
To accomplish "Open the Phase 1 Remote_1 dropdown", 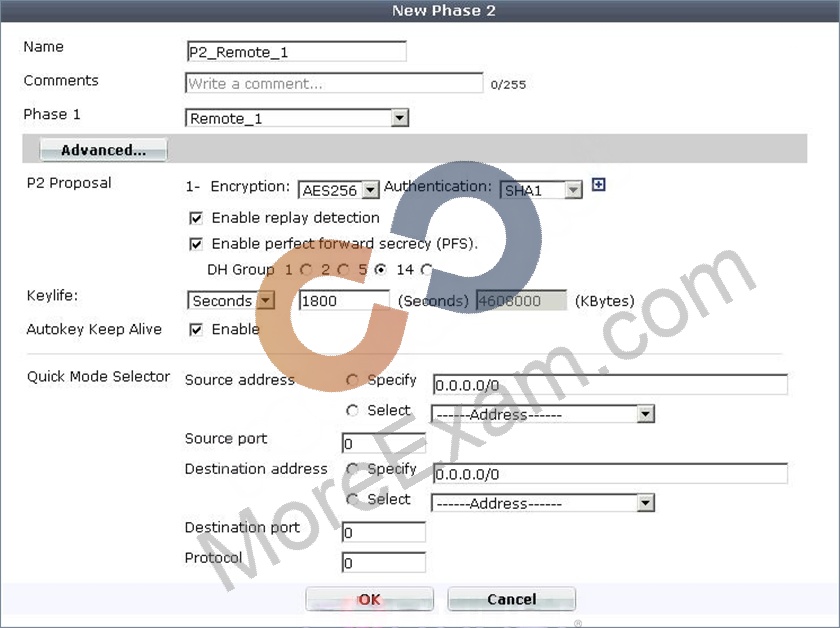I will tap(297, 118).
